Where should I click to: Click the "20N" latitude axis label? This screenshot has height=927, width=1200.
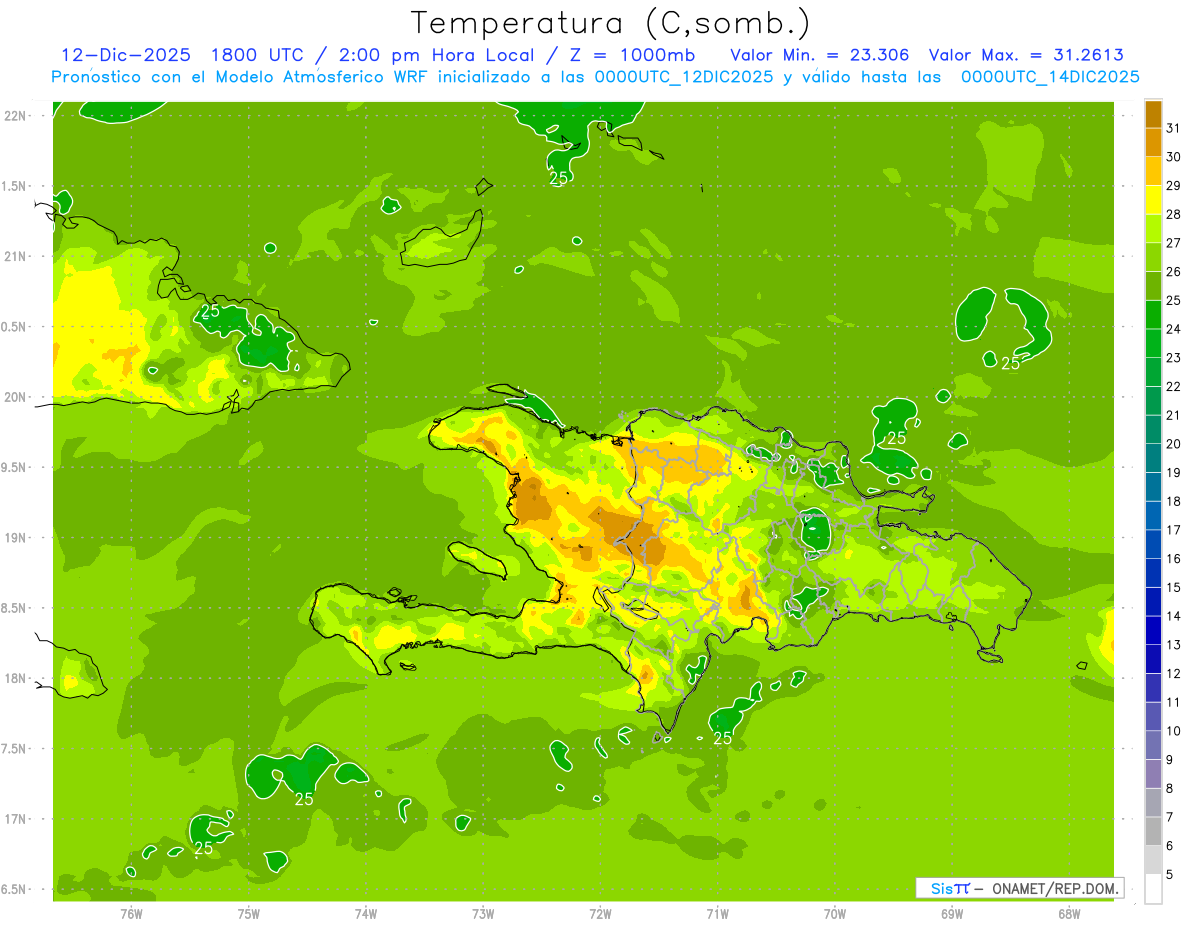16,397
